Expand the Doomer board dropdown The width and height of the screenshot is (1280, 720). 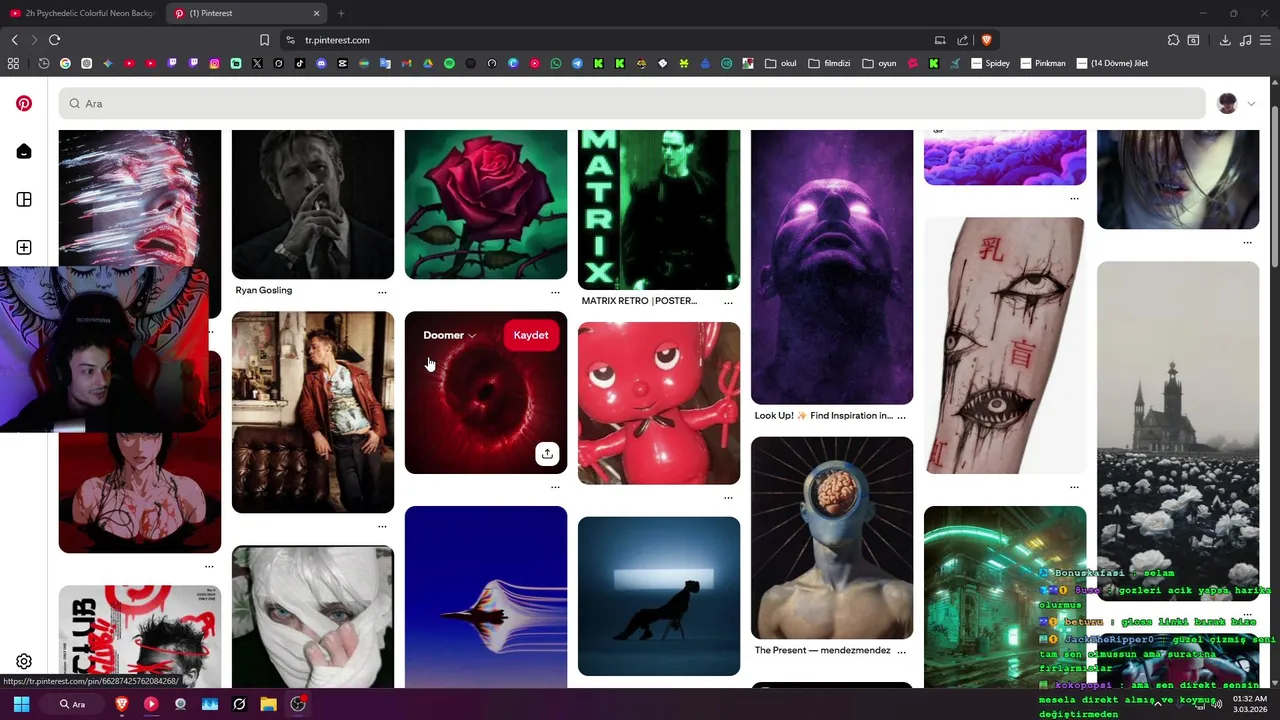(x=449, y=335)
